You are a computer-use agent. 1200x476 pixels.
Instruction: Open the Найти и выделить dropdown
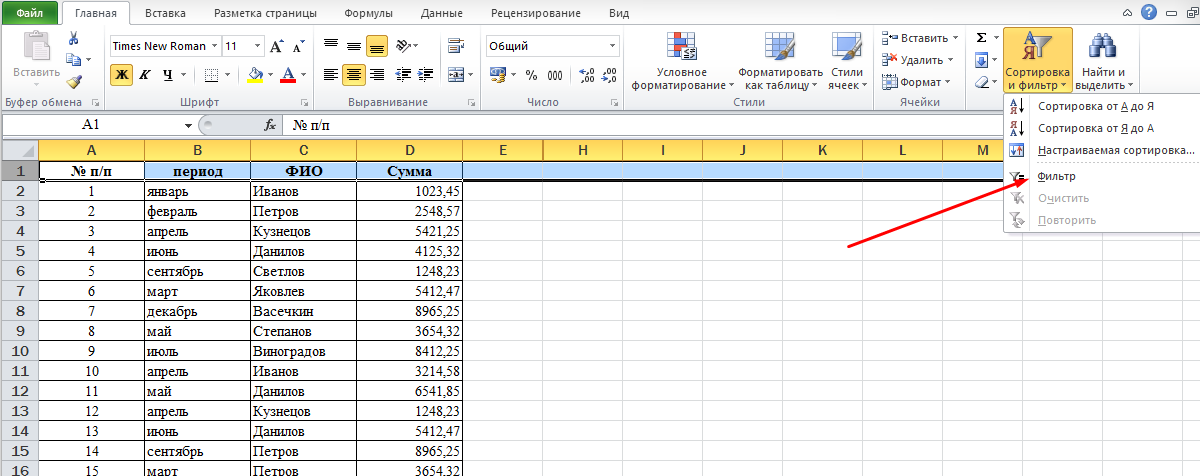click(1103, 60)
